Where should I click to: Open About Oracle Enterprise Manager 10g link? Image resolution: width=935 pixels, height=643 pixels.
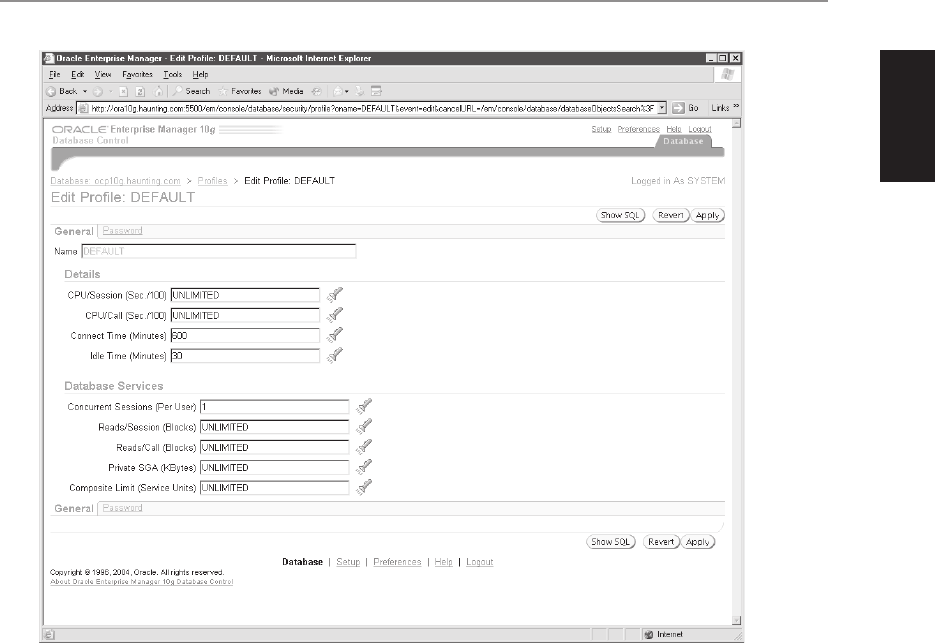(x=142, y=582)
